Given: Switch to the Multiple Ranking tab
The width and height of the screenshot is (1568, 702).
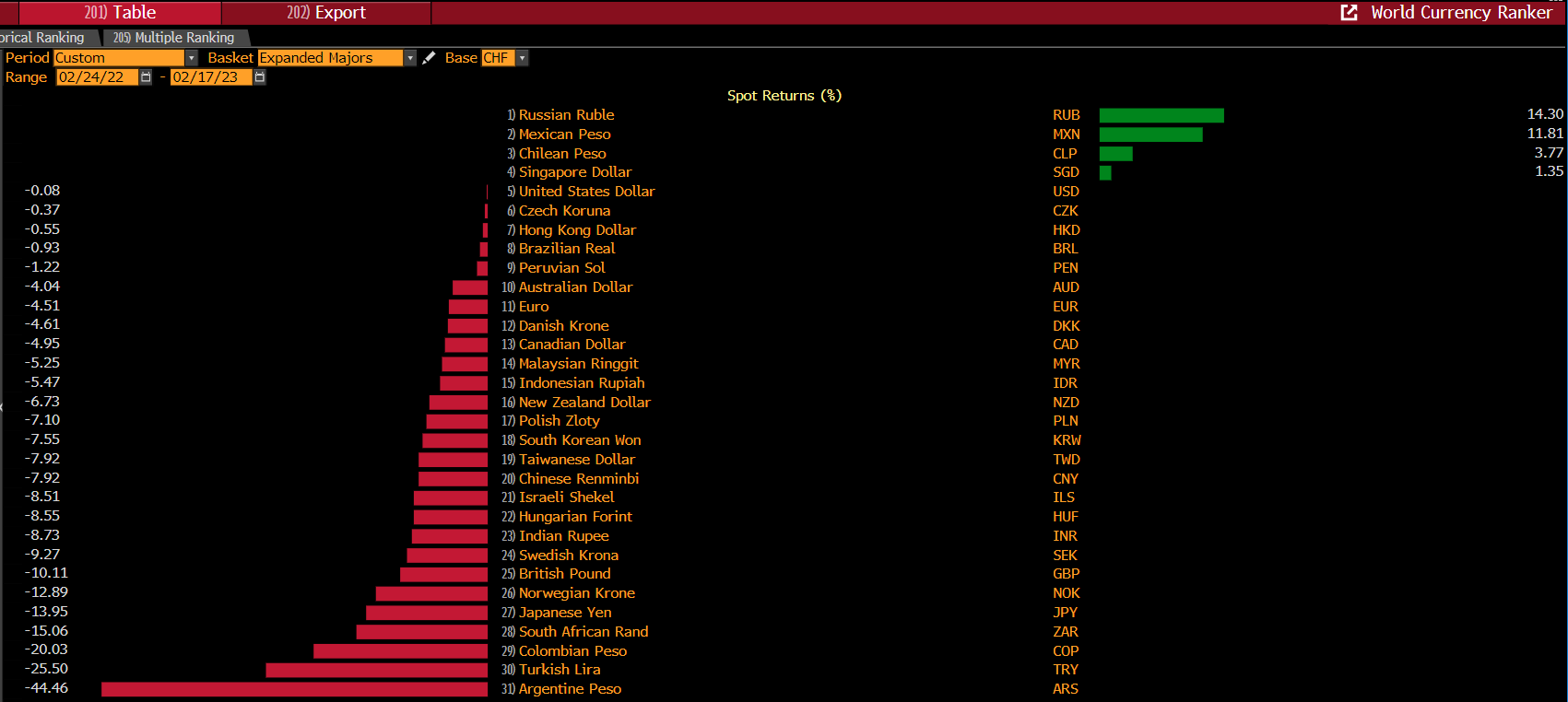Looking at the screenshot, I should (x=174, y=38).
